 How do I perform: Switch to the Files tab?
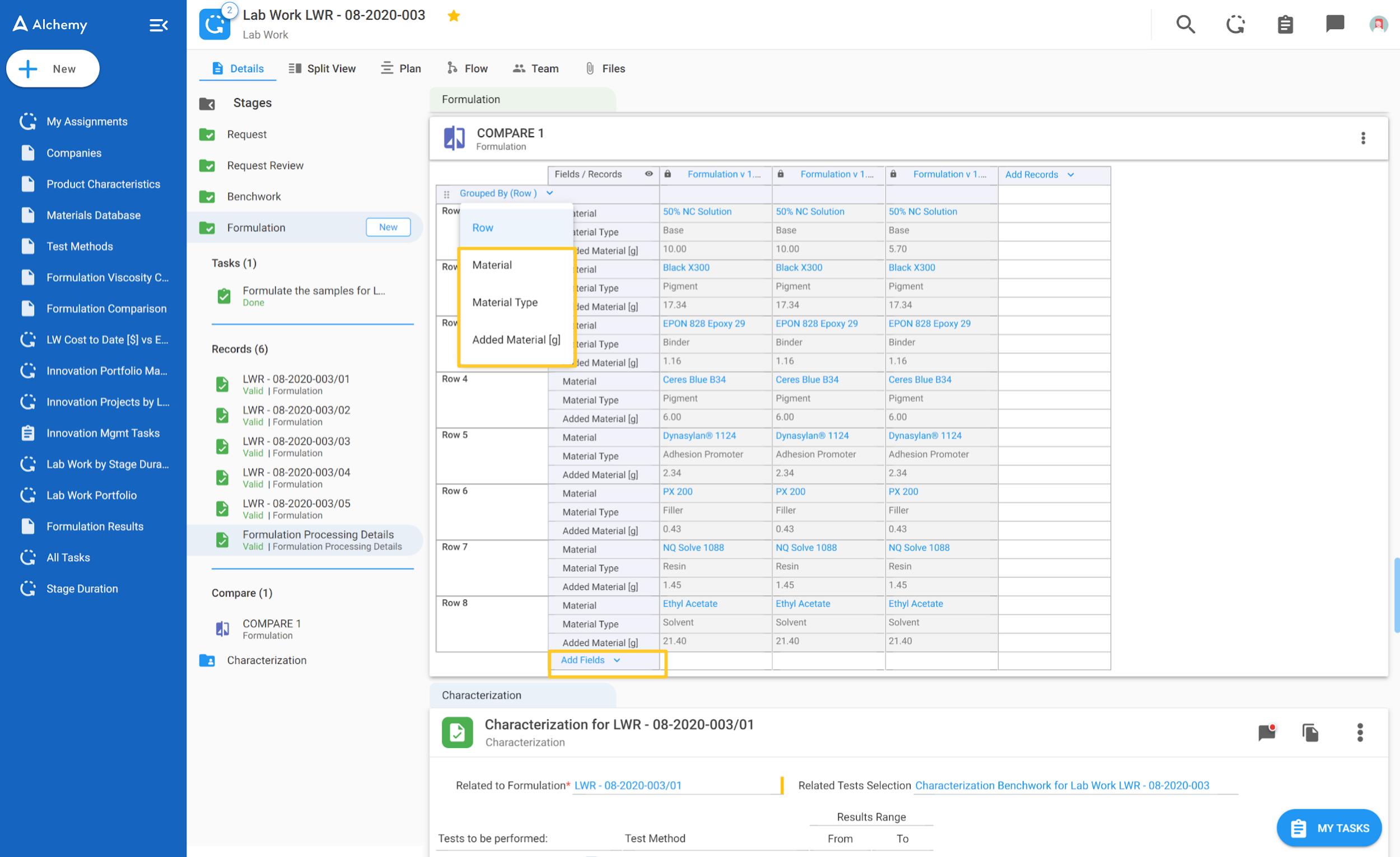tap(605, 69)
